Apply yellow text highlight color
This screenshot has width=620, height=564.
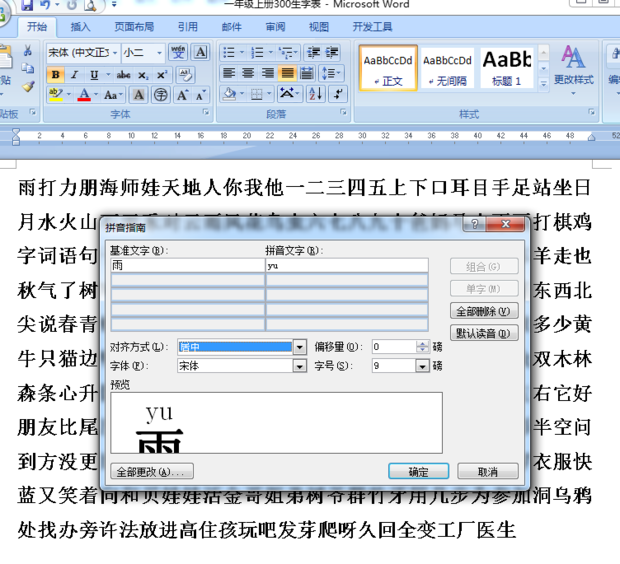[x=56, y=95]
